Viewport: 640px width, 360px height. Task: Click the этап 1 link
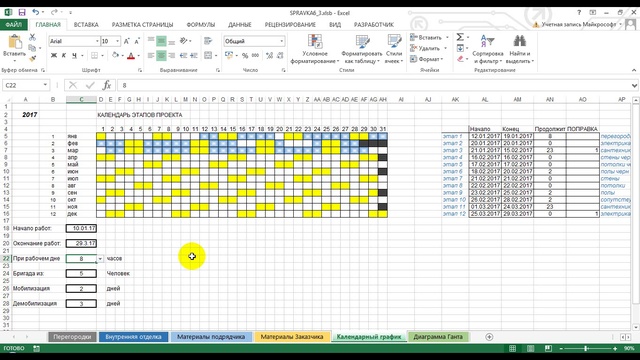(x=453, y=136)
